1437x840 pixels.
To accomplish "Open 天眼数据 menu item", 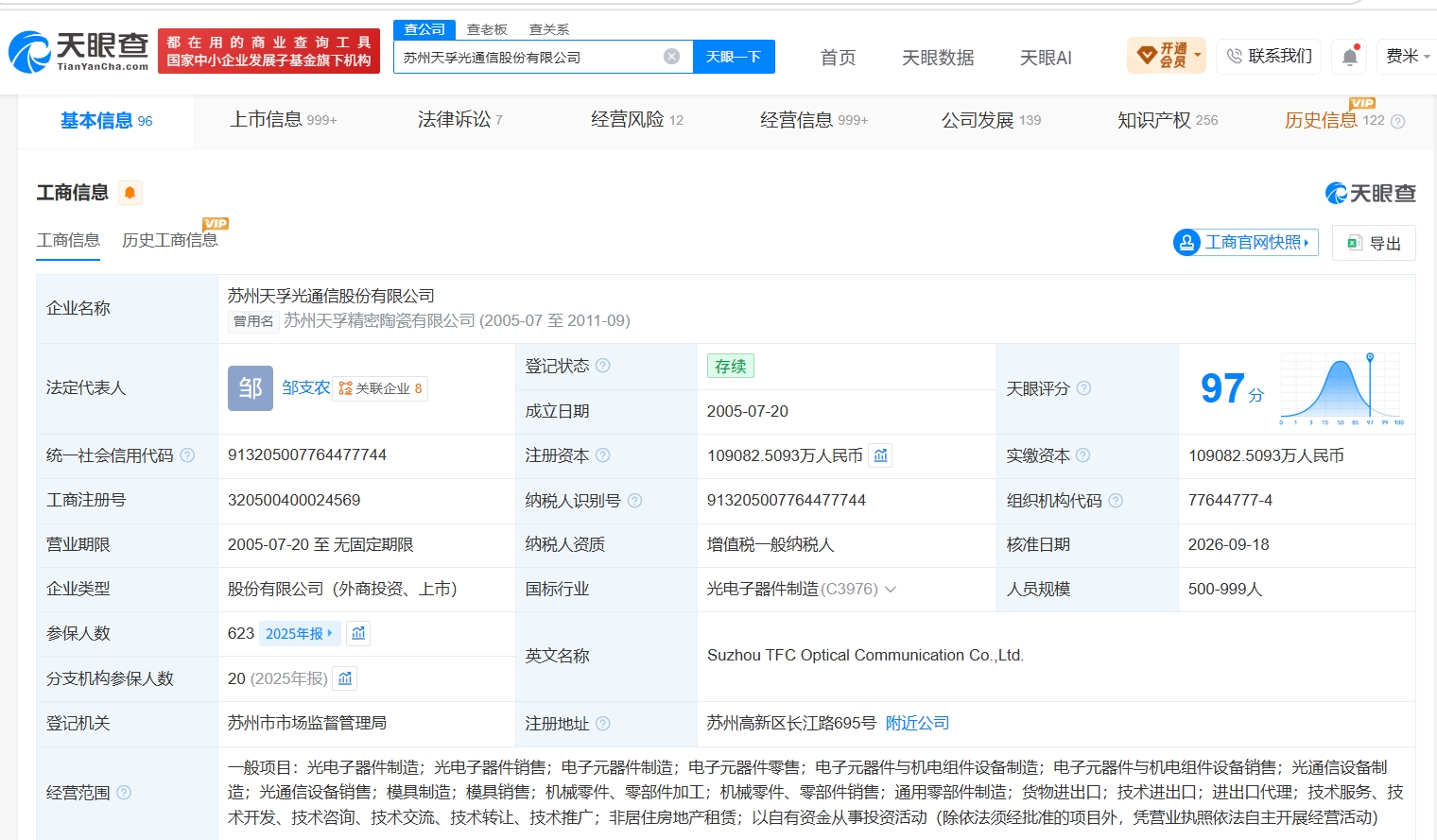I will point(938,58).
